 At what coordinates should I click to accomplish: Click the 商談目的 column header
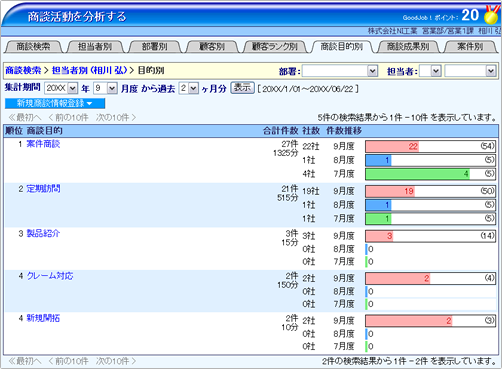pos(45,131)
